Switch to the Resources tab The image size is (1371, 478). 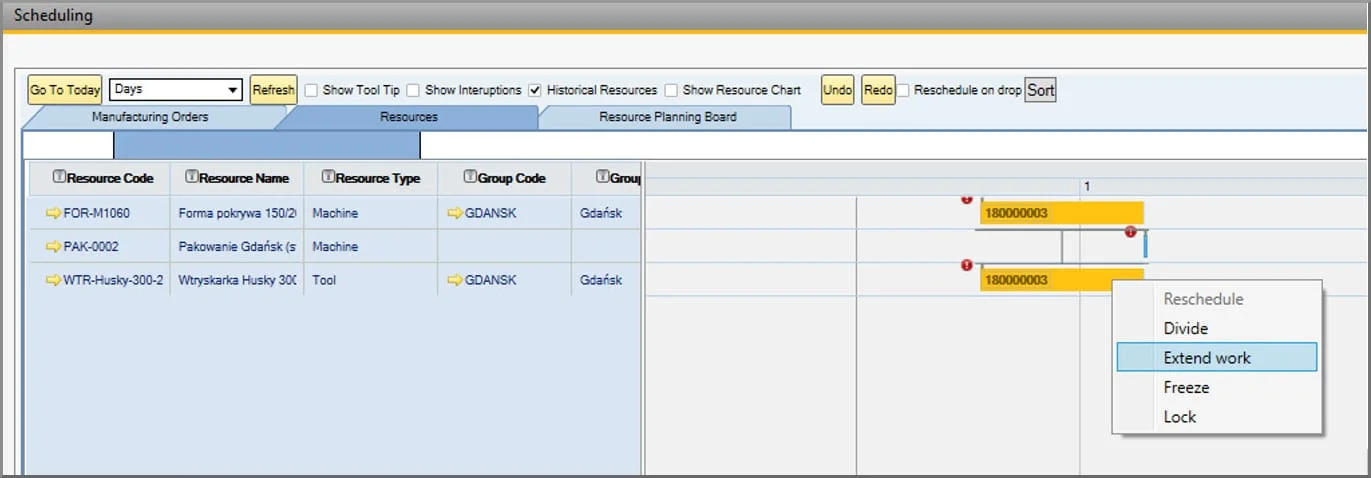[x=408, y=117]
